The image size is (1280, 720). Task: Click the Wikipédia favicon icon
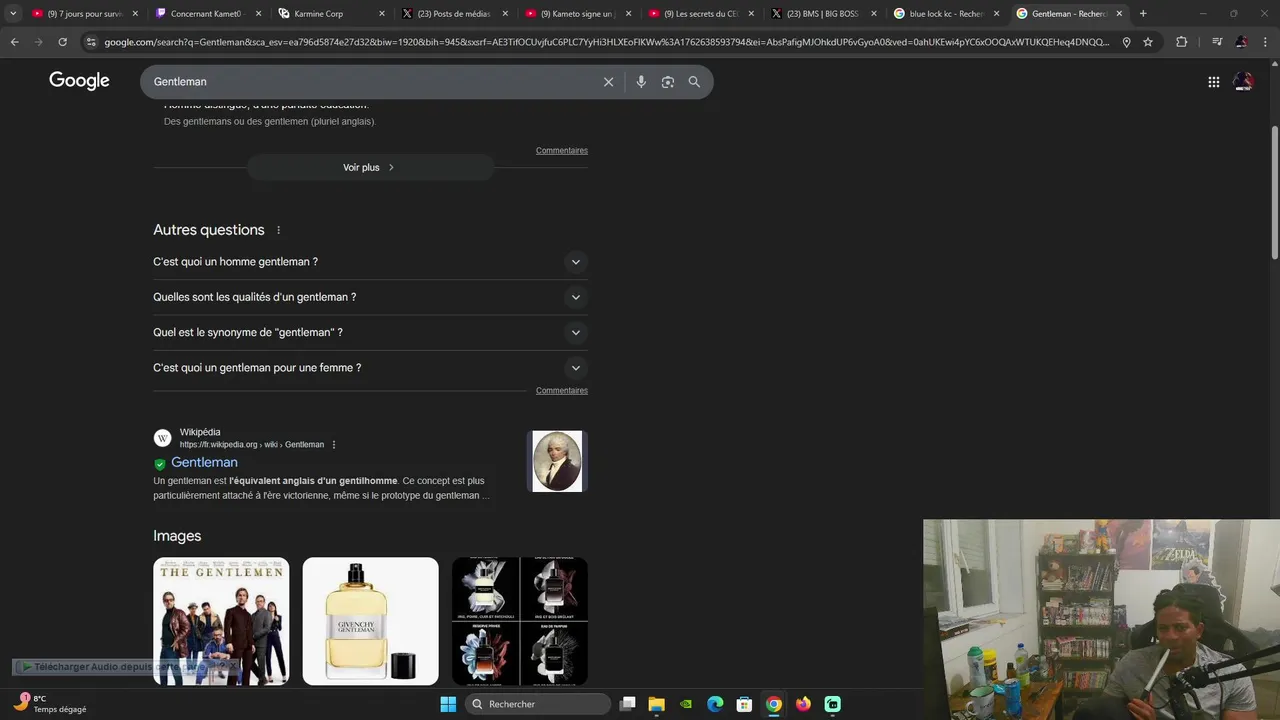point(162,438)
